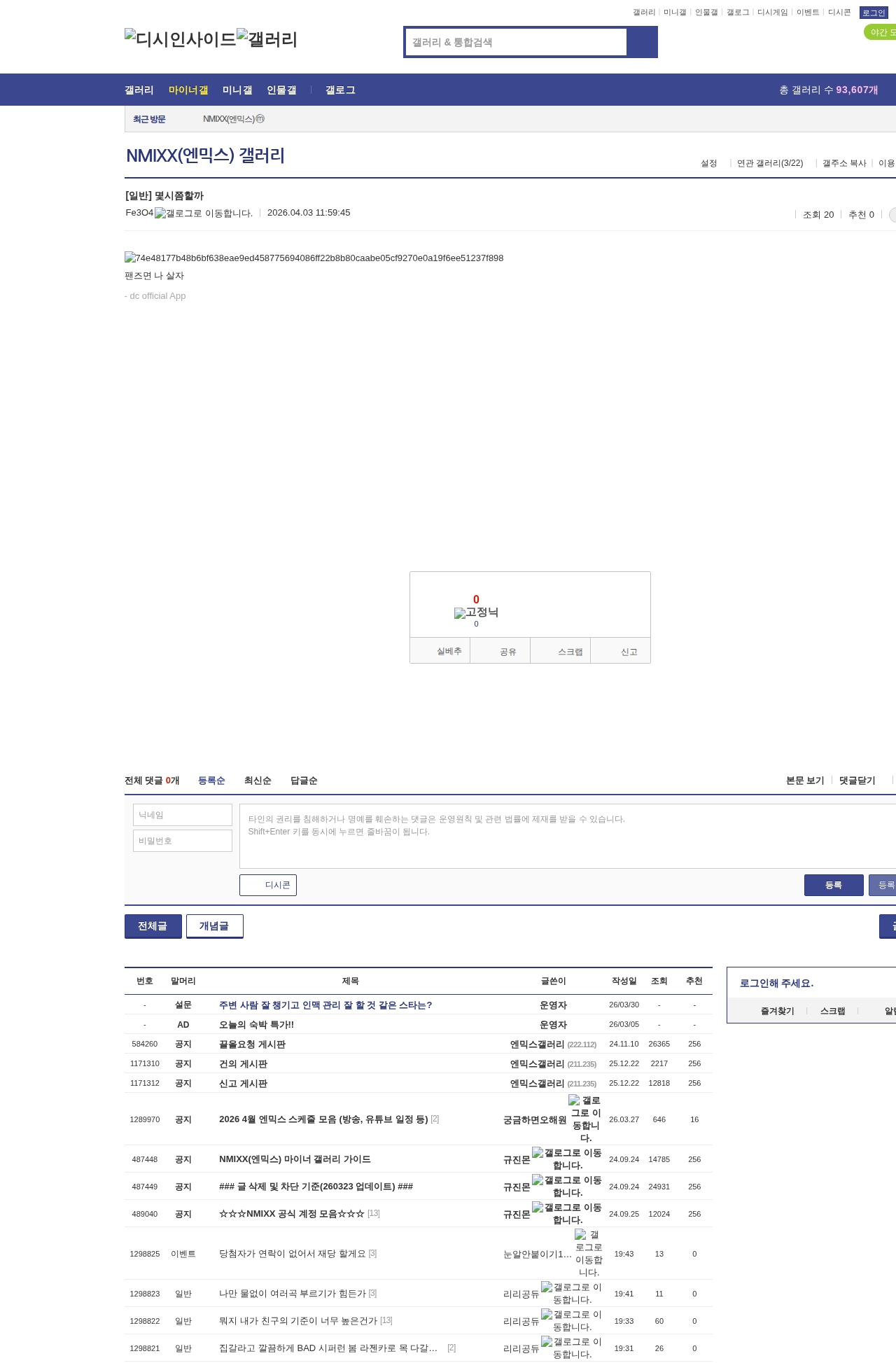Image resolution: width=896 pixels, height=1363 pixels.
Task: Open the 갤로그 icon in post 1298823 row
Action: [x=571, y=1293]
